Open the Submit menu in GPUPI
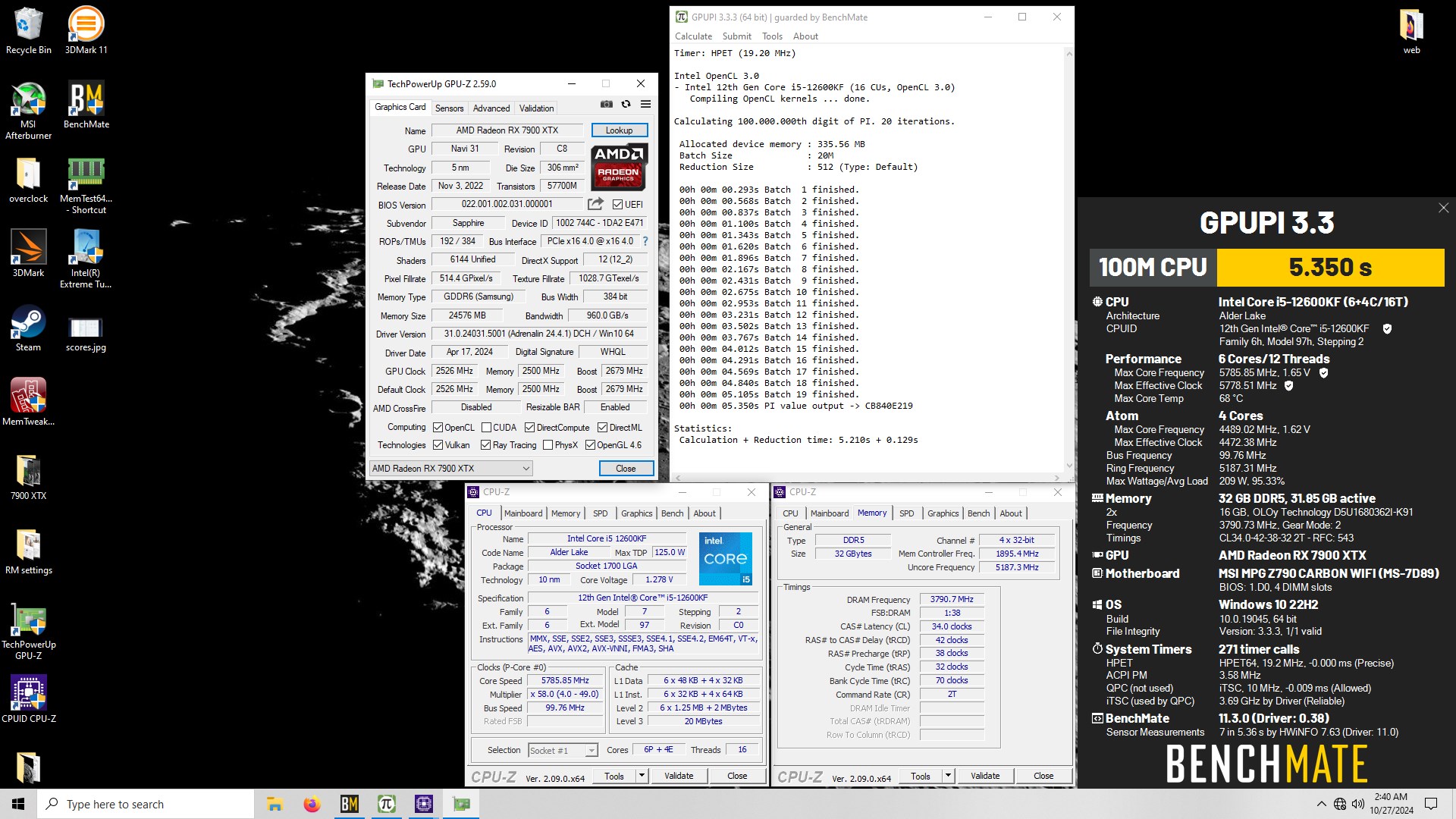The image size is (1456, 819). click(x=736, y=36)
